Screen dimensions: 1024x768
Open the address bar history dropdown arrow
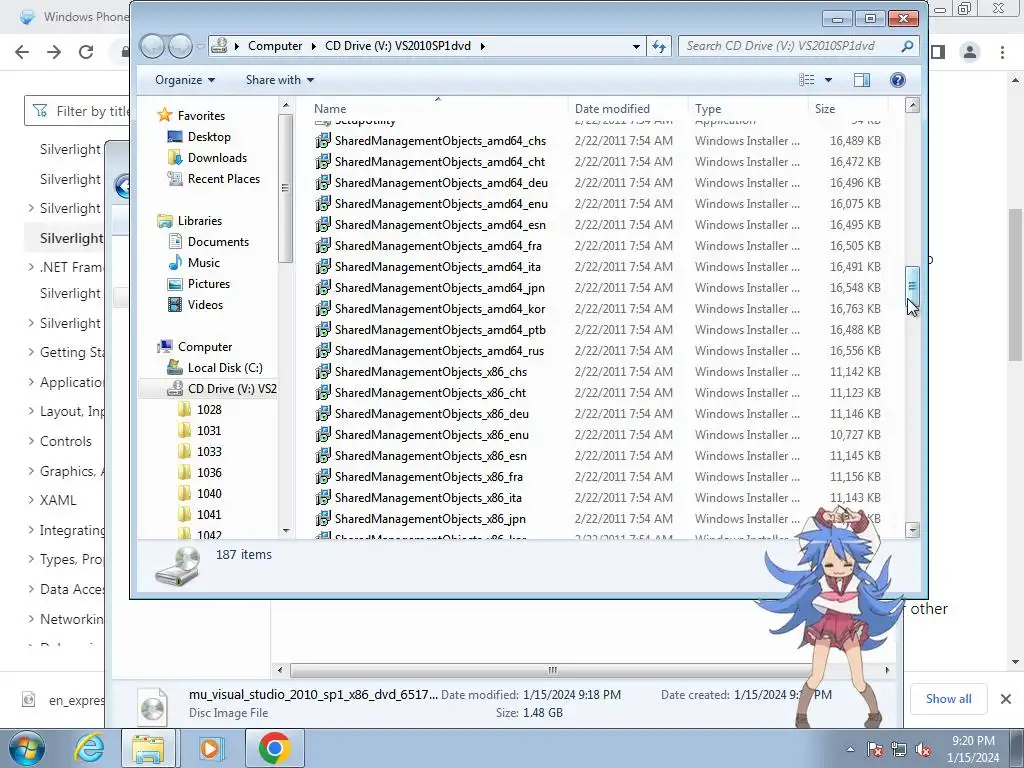(636, 46)
